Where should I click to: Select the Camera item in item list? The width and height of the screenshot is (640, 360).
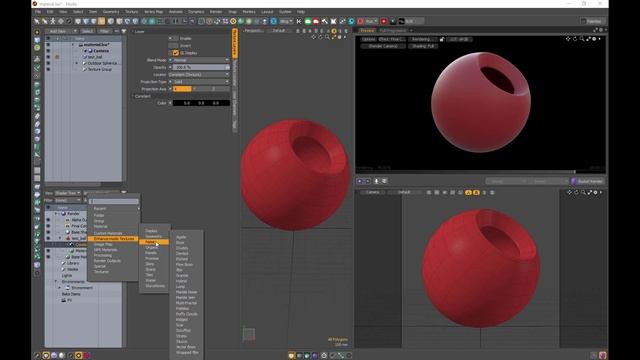coord(101,51)
